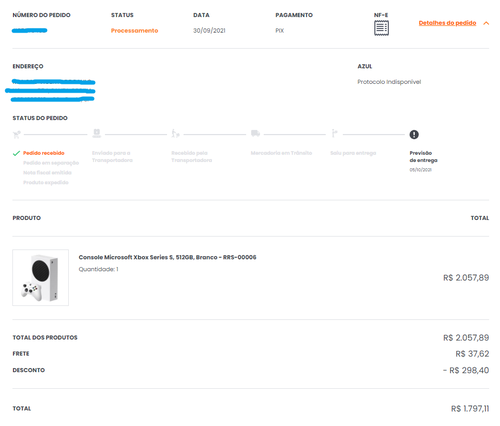Click the DESCONTO label
500x426 pixels.
point(29,370)
